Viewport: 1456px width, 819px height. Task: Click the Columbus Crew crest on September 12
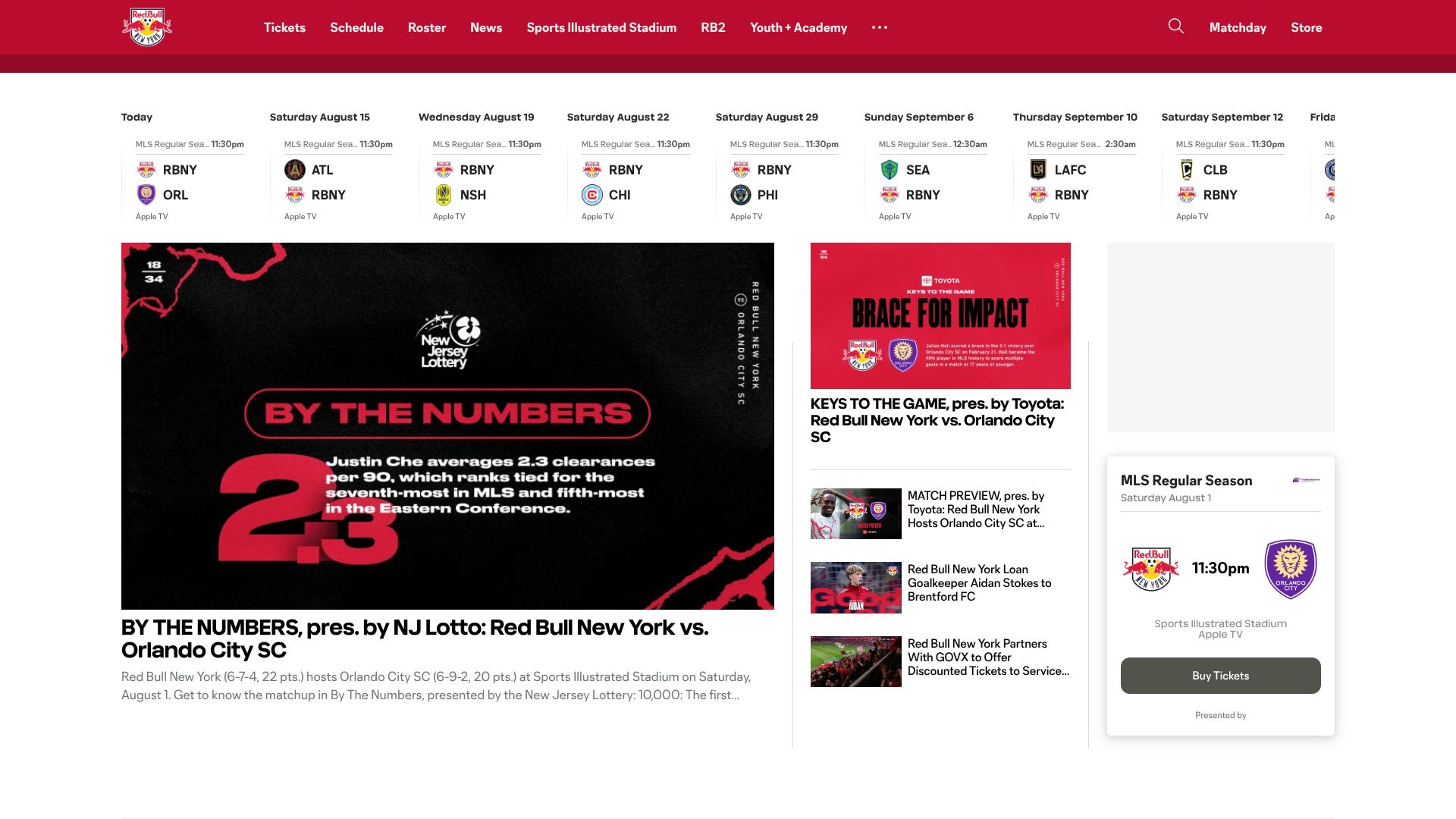point(1187,170)
